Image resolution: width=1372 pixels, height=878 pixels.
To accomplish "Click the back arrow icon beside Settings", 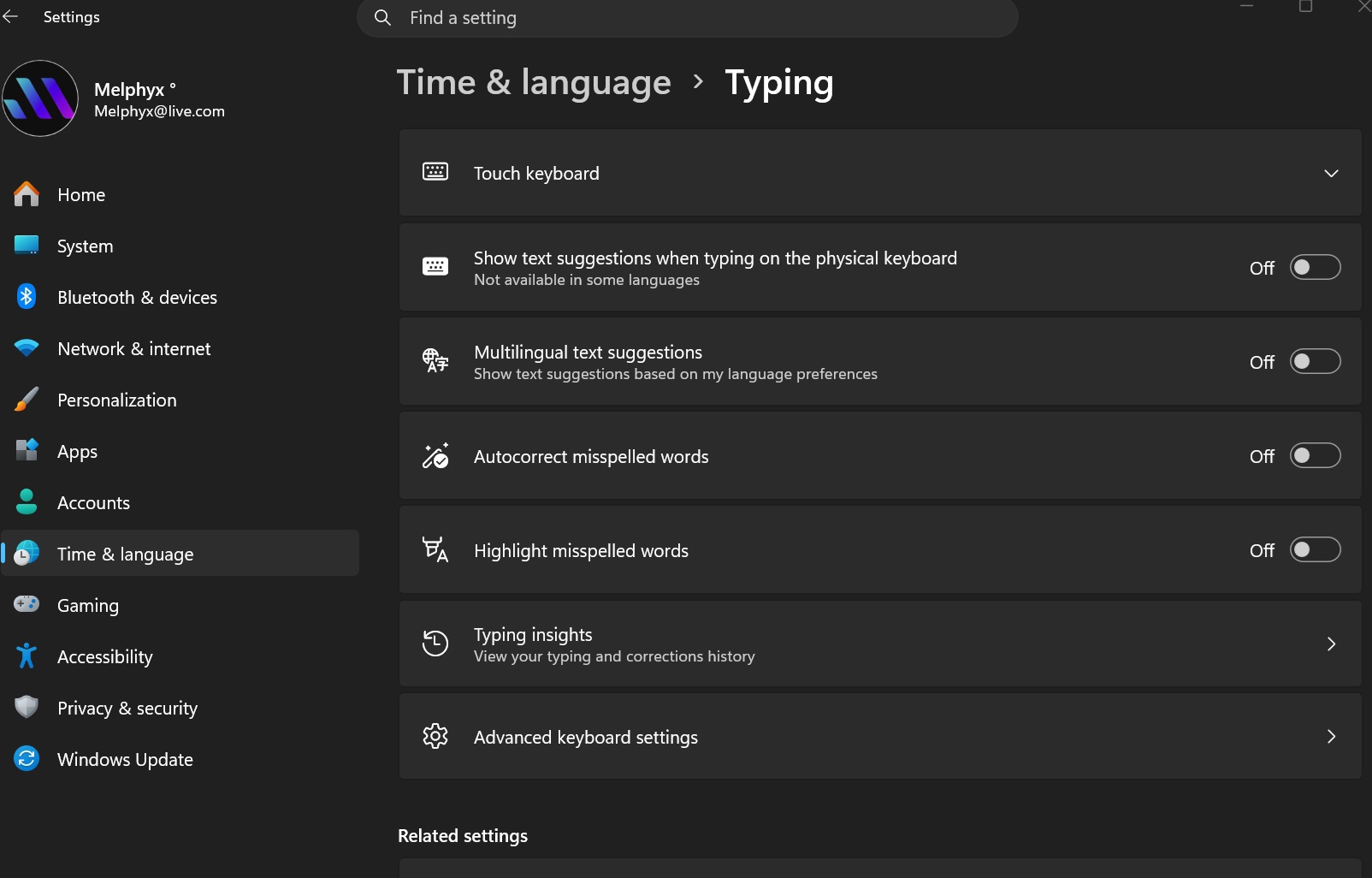I will point(10,17).
